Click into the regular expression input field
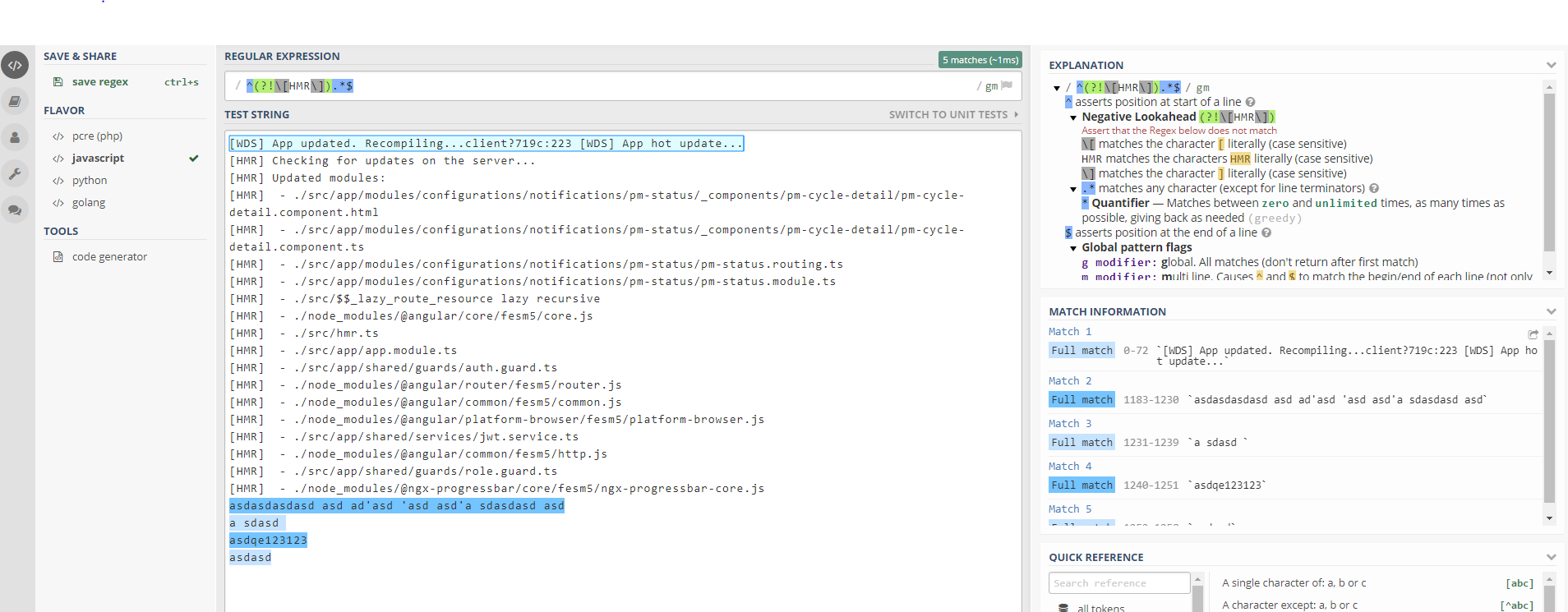The height and width of the screenshot is (612, 1568). click(x=623, y=86)
